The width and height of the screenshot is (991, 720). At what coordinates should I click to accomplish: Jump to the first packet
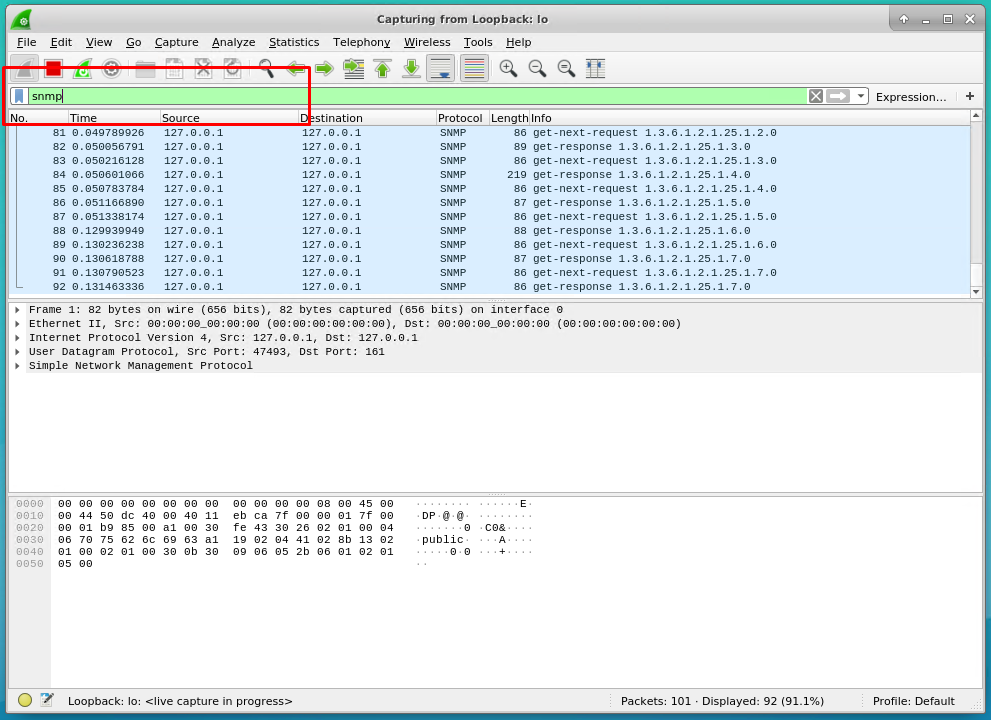382,68
